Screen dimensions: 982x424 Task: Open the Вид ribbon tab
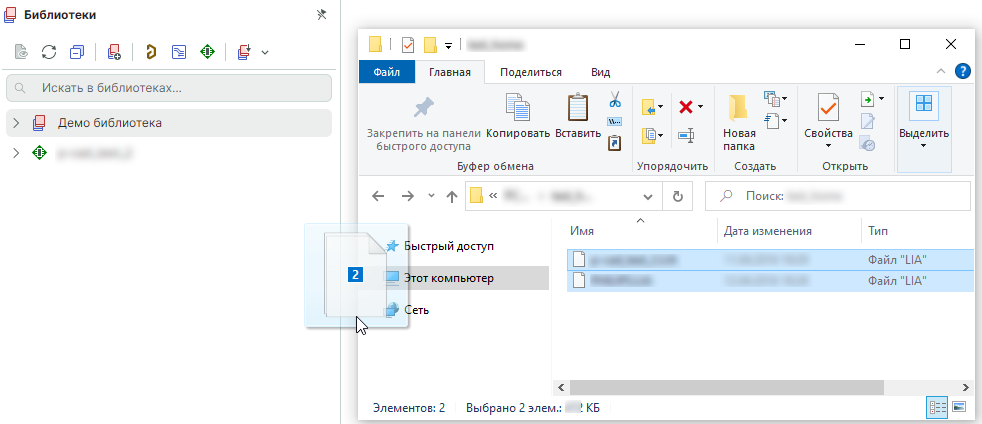click(601, 72)
